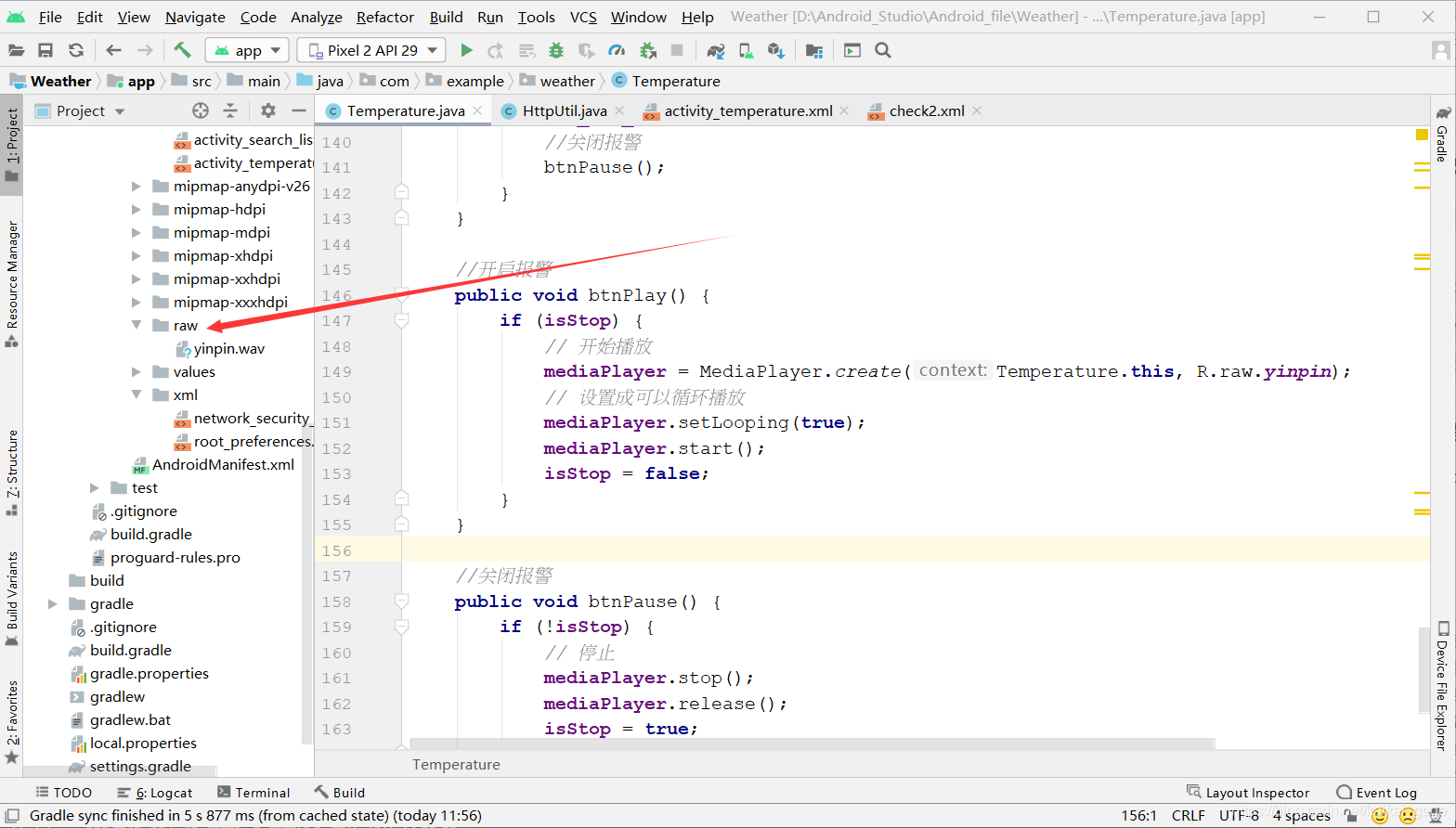The image size is (1456, 828).
Task: Click the Debug app bug icon
Action: tap(556, 50)
